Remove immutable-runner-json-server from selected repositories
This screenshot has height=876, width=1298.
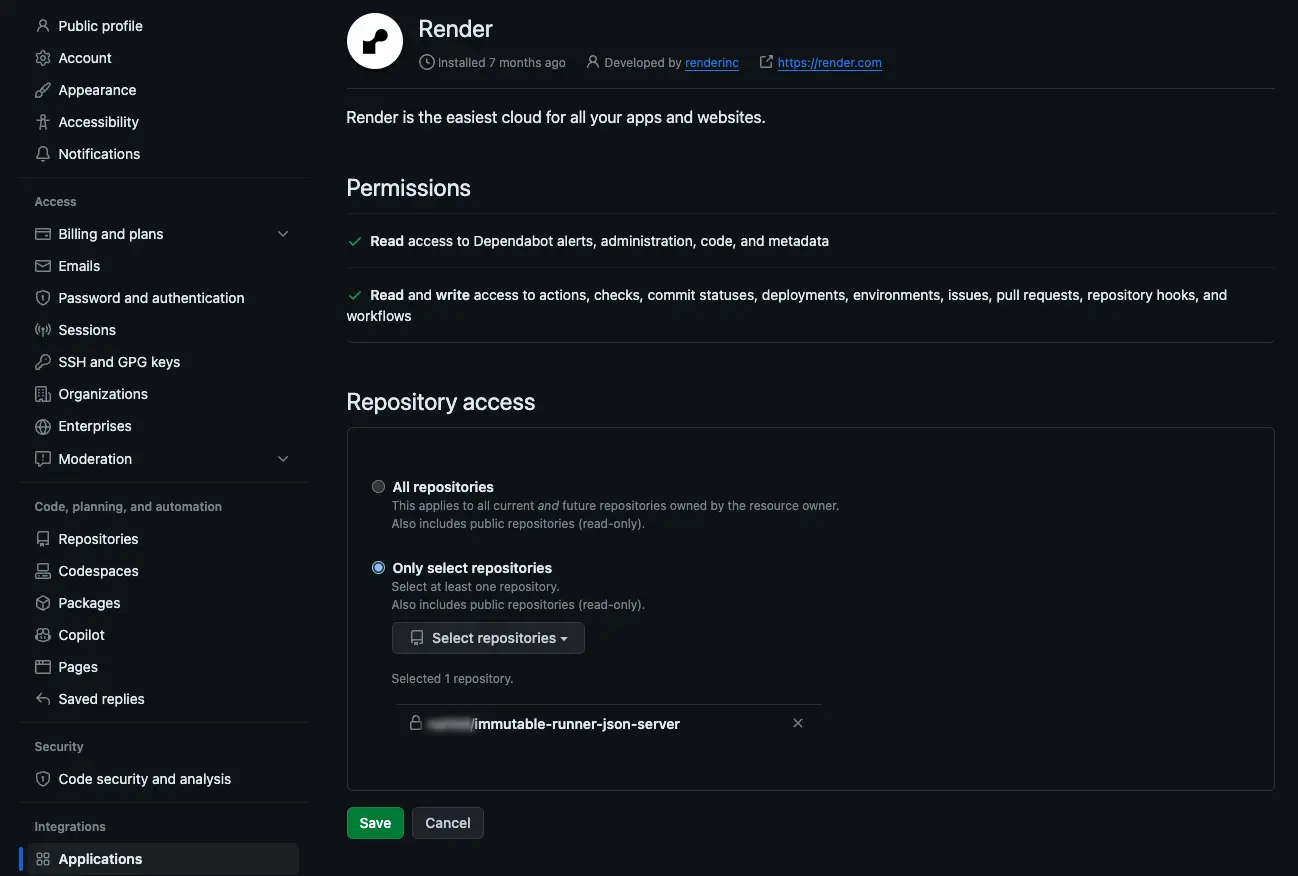(x=798, y=723)
